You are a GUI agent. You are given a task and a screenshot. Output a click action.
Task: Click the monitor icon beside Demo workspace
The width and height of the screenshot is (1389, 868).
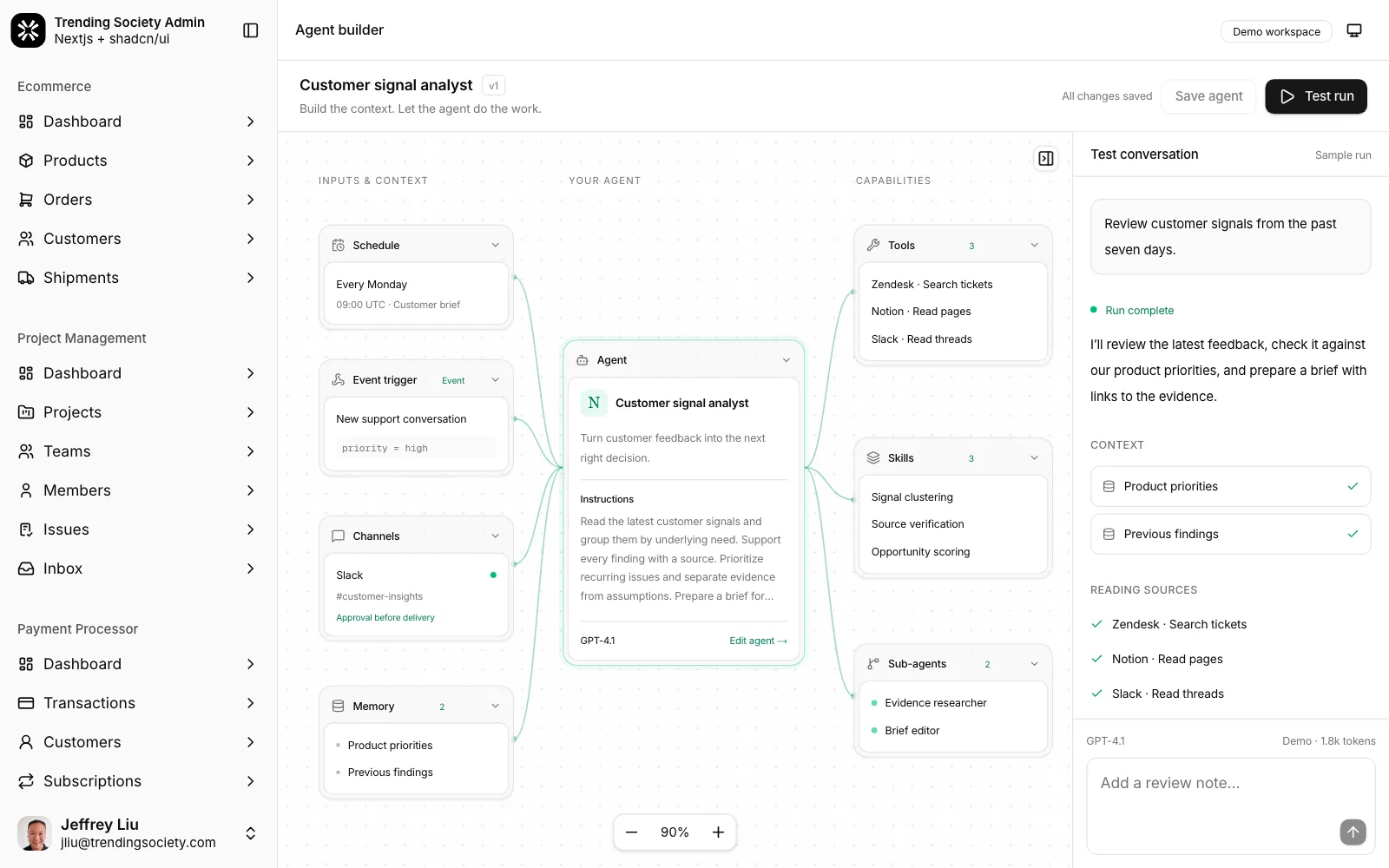point(1354,30)
